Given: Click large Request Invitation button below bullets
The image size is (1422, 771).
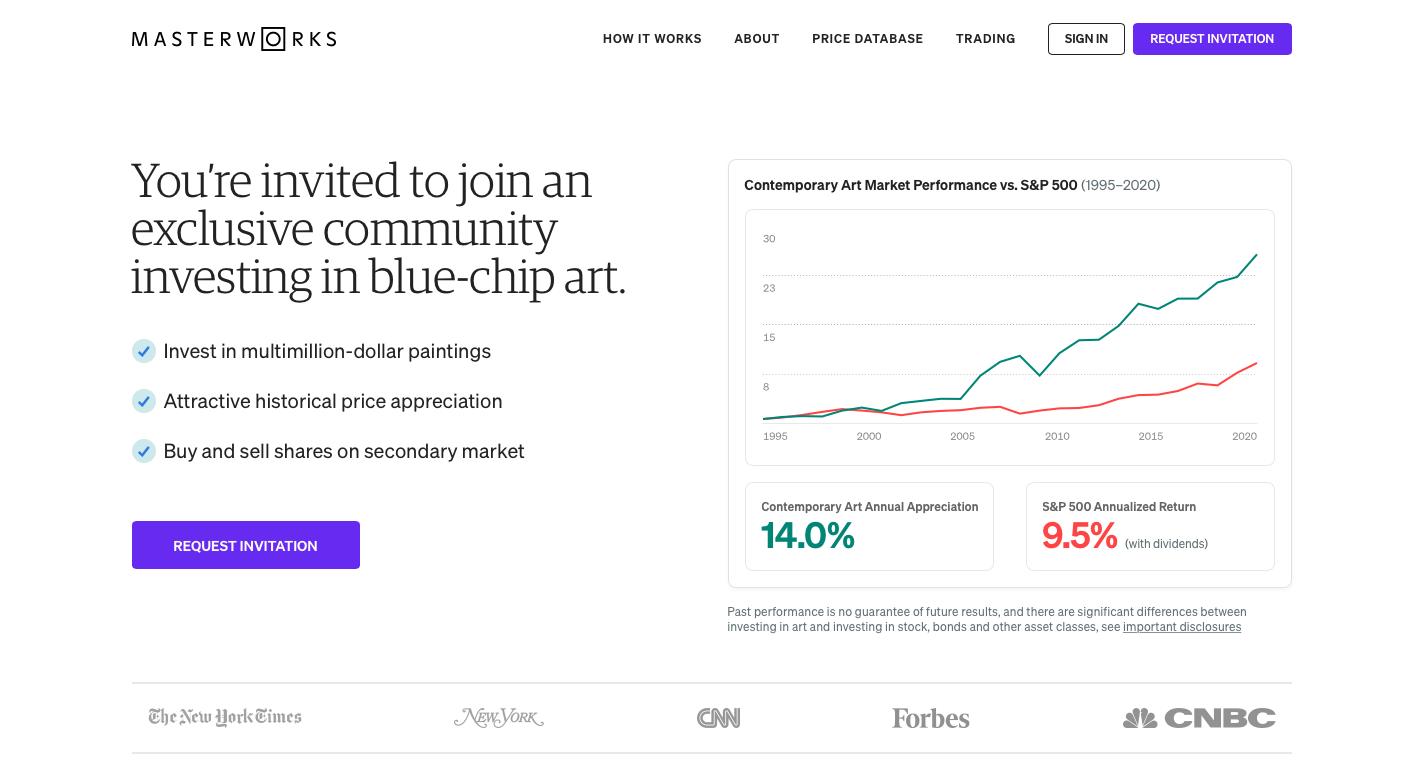Looking at the screenshot, I should (x=246, y=545).
